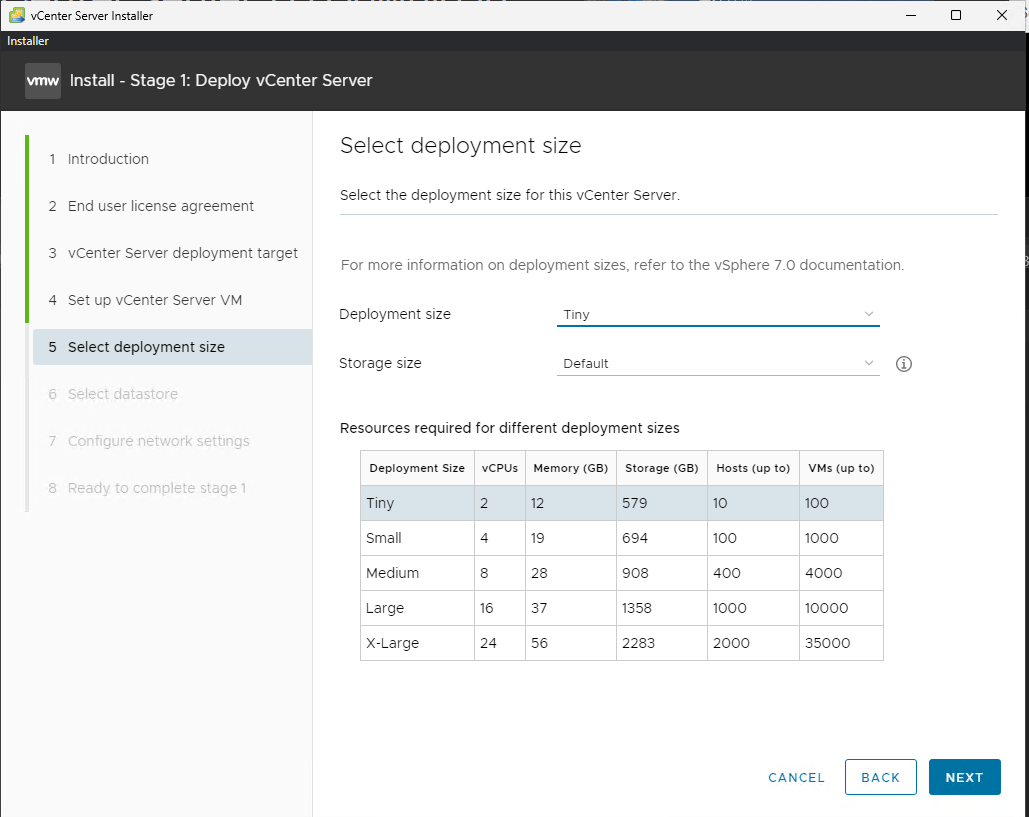Select the Tiny row in table
Viewport: 1029px width, 817px height.
click(x=621, y=503)
